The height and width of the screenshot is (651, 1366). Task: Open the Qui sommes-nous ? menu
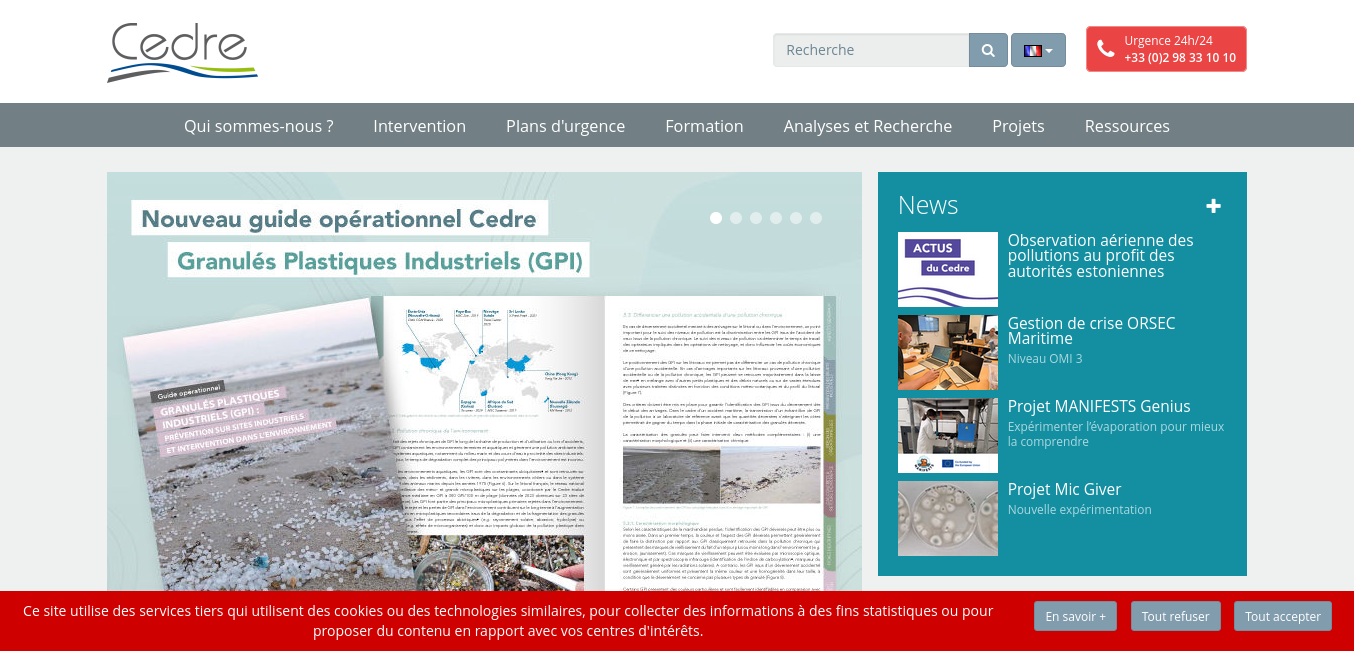pyautogui.click(x=259, y=126)
